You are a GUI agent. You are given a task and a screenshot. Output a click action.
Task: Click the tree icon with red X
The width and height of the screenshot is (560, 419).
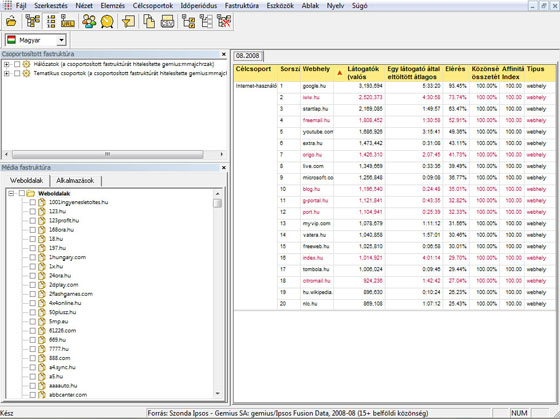pos(224,21)
